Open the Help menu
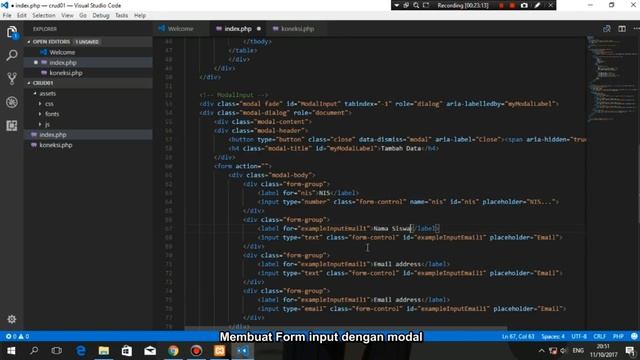The width and height of the screenshot is (640, 360). click(x=140, y=16)
